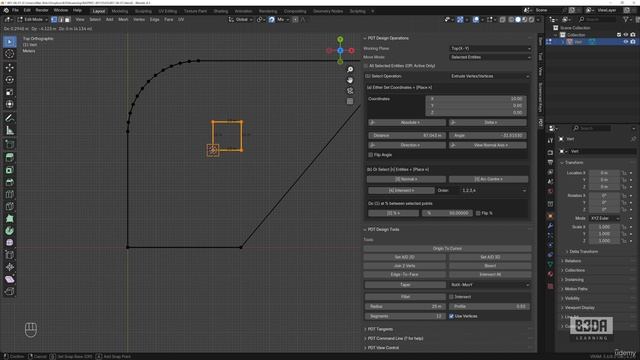This screenshot has width=640, height=360.
Task: Select the 3D Cursor tool
Action: (10, 54)
